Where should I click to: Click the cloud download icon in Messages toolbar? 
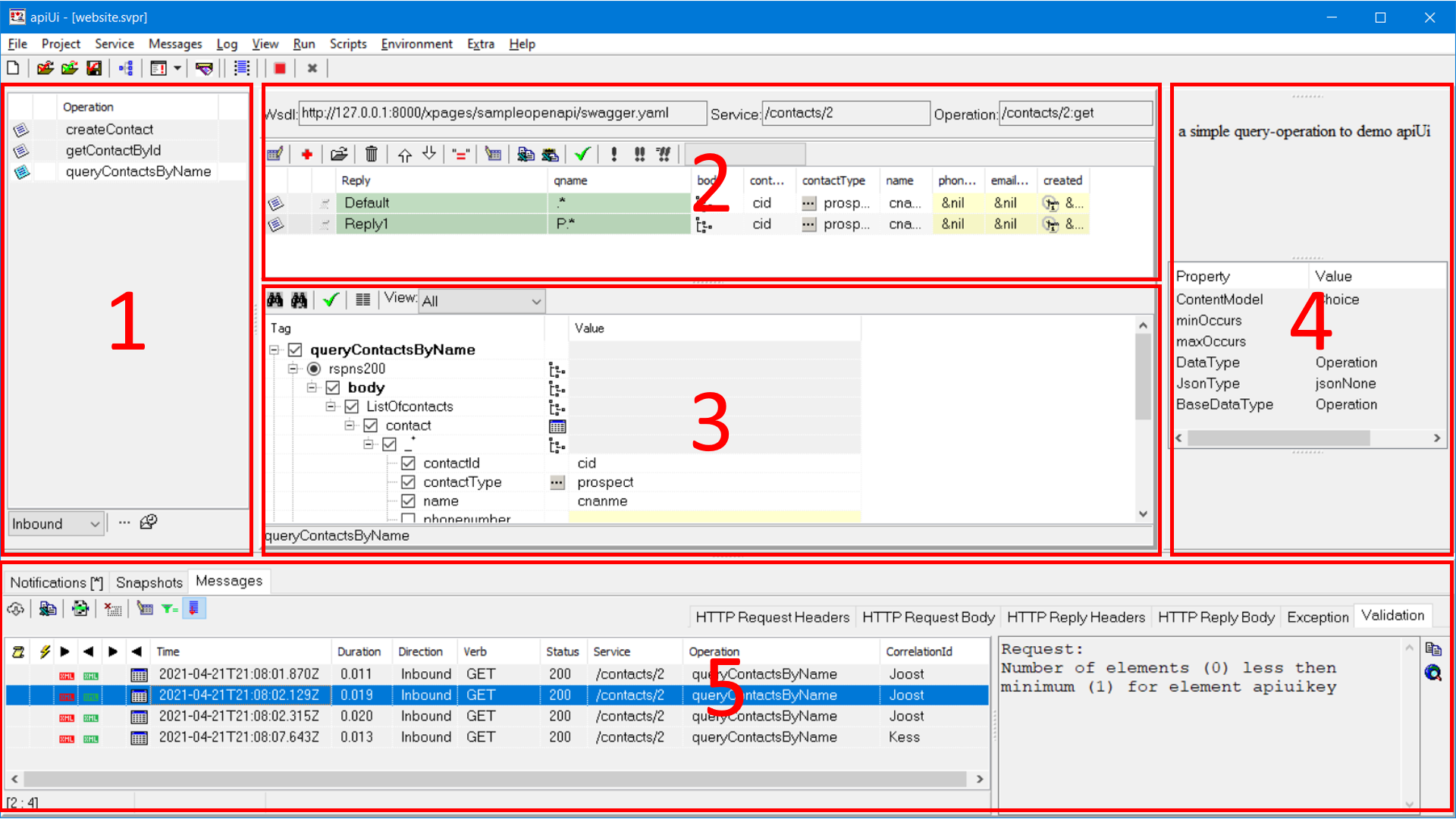tap(15, 608)
